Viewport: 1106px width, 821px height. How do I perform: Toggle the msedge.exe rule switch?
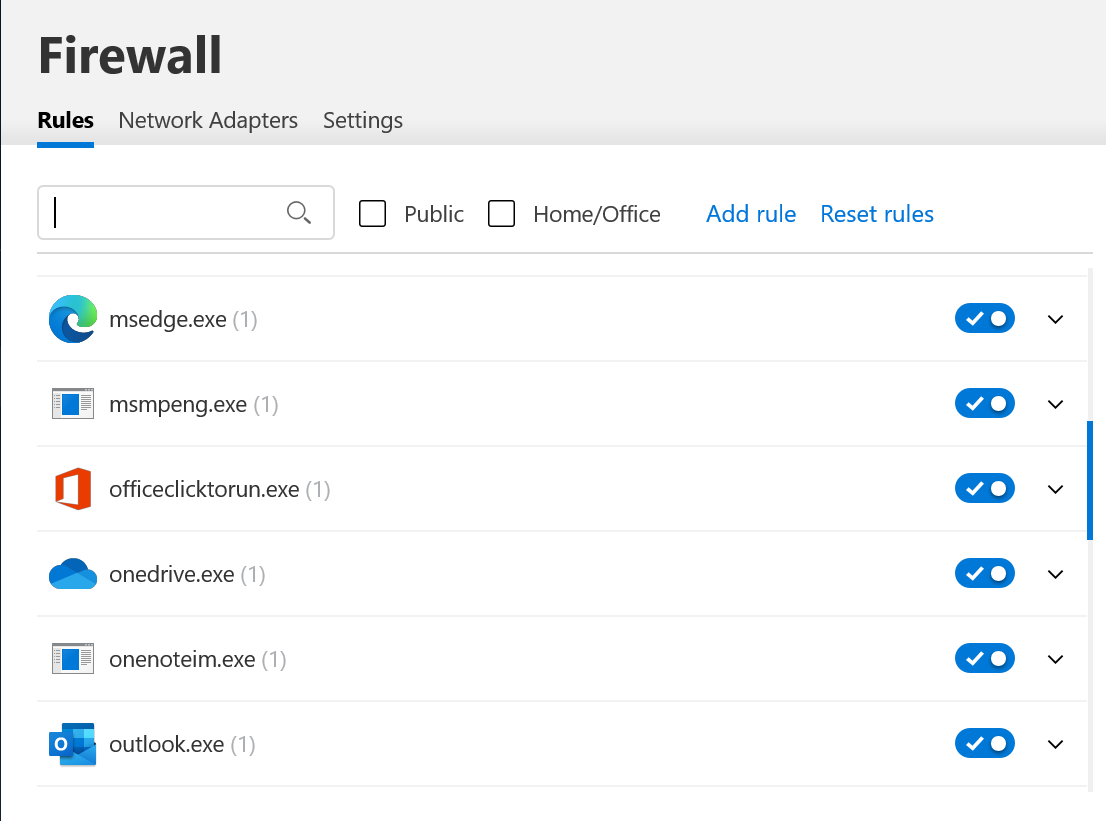click(x=985, y=319)
